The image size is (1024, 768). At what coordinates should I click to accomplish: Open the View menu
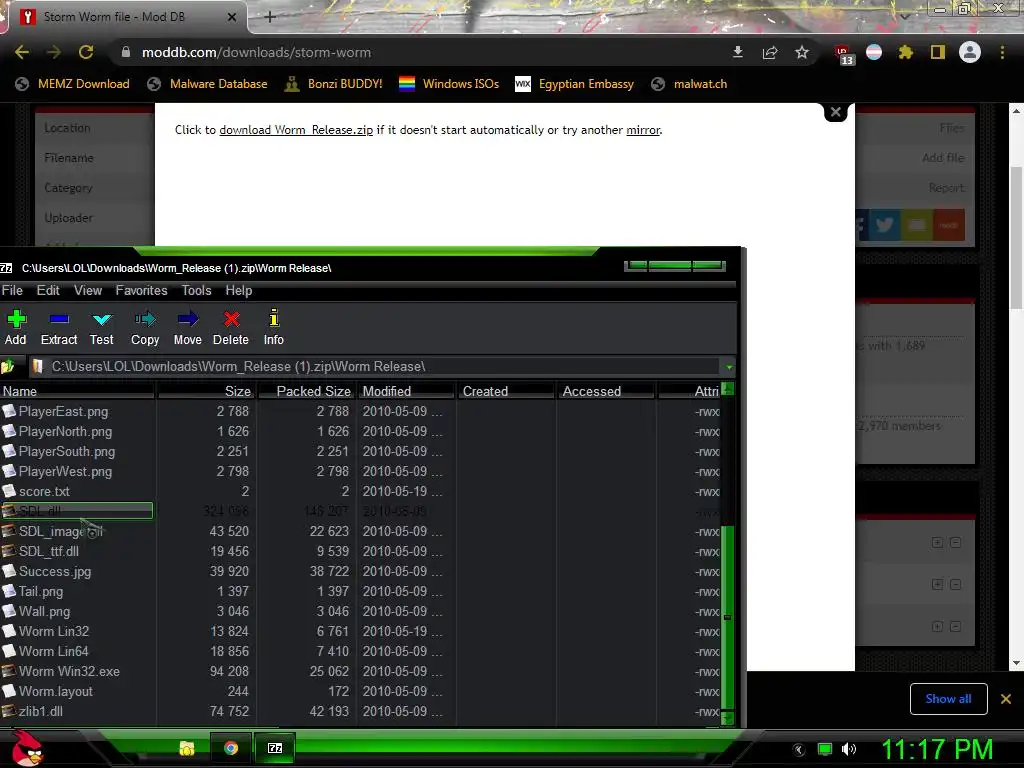[x=88, y=291]
